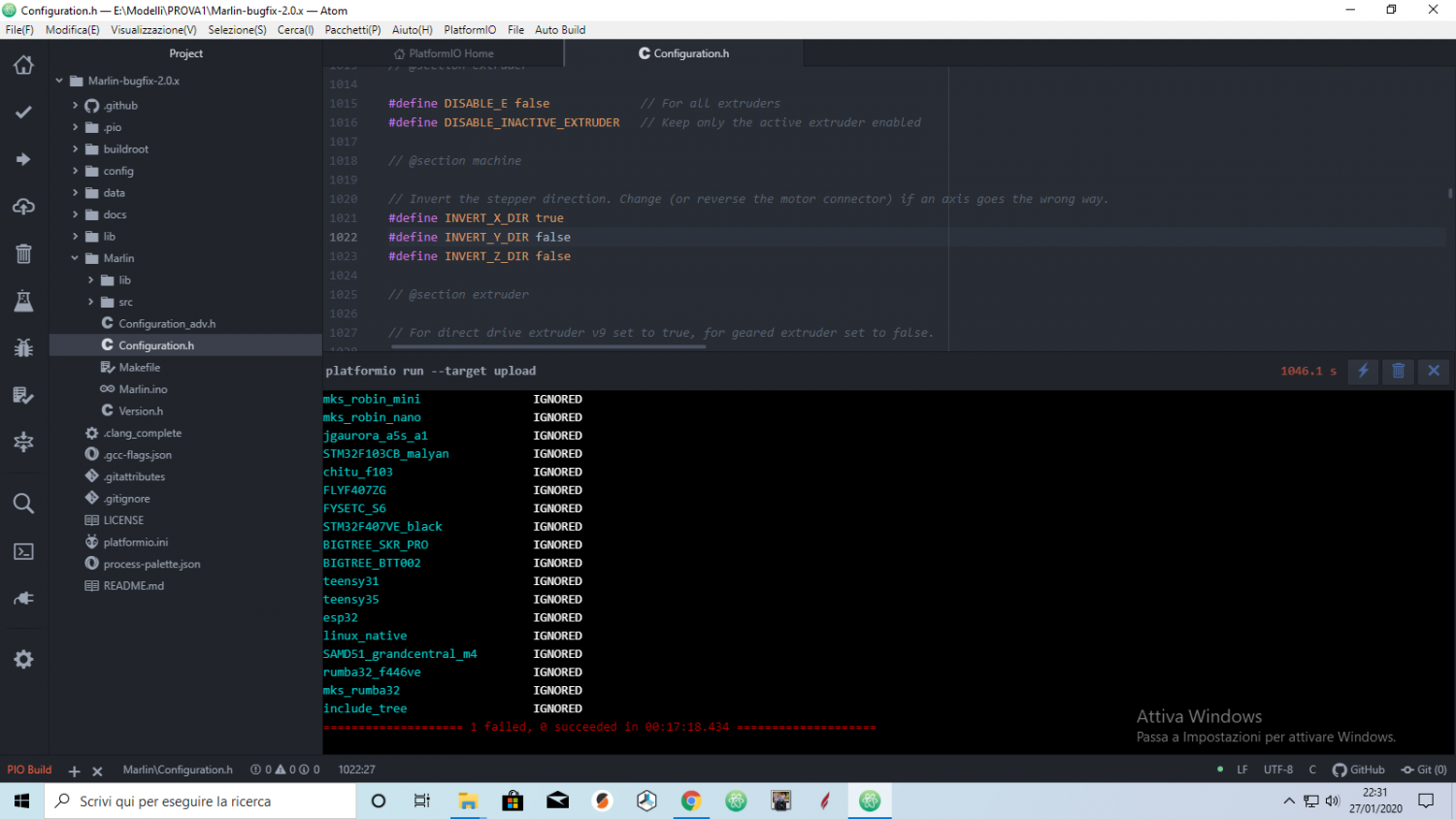Image resolution: width=1456 pixels, height=819 pixels.
Task: Click the Clean trash icon in the sidebar
Action: click(x=23, y=254)
